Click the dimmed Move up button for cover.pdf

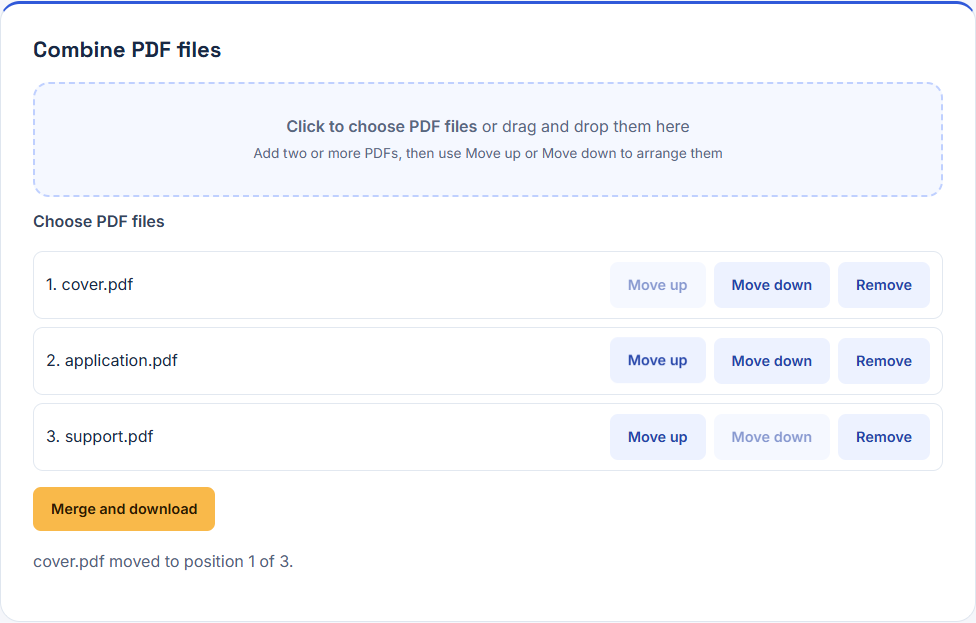point(657,285)
